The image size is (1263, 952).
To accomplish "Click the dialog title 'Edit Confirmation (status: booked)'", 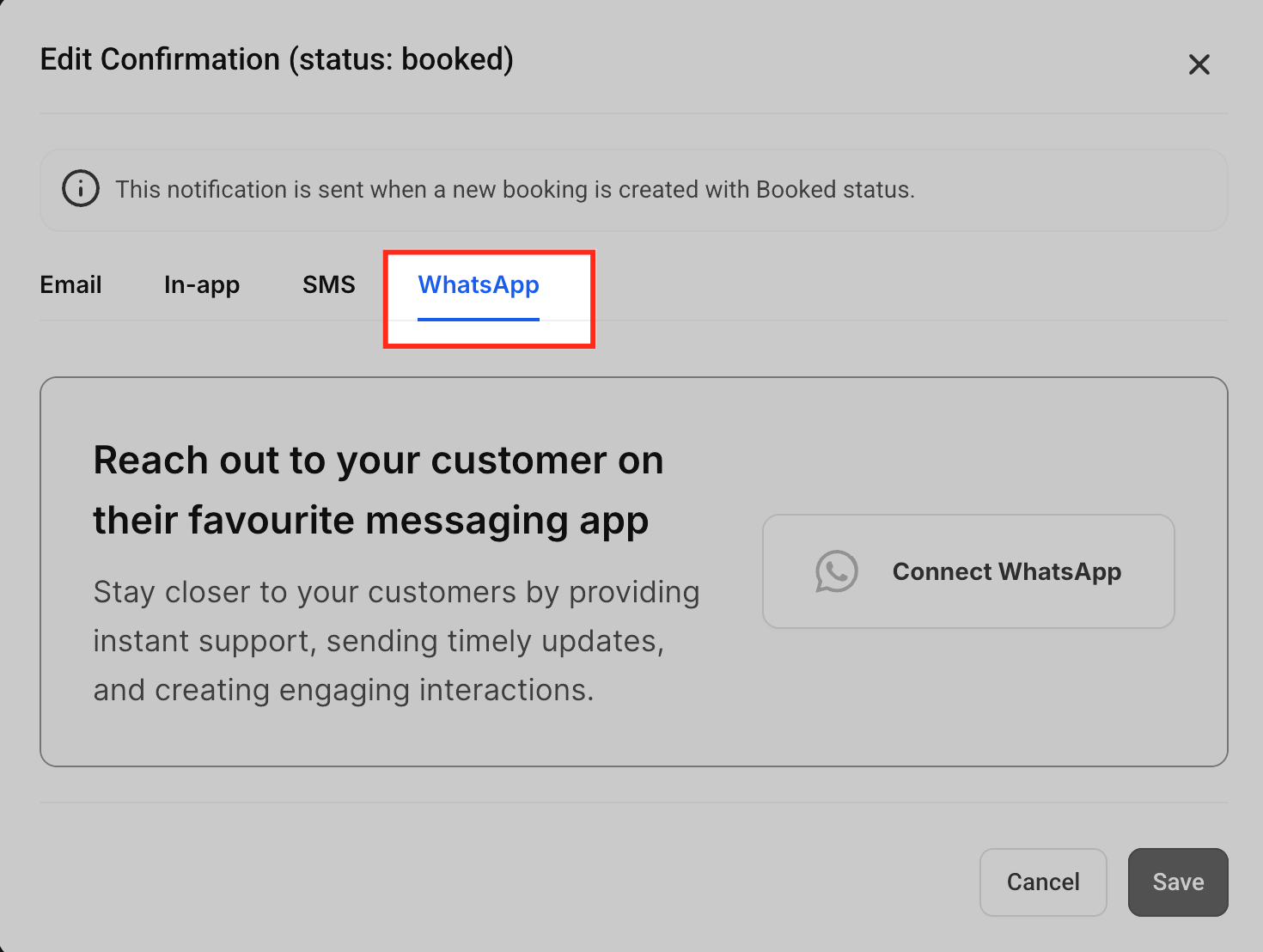I will pyautogui.click(x=277, y=59).
